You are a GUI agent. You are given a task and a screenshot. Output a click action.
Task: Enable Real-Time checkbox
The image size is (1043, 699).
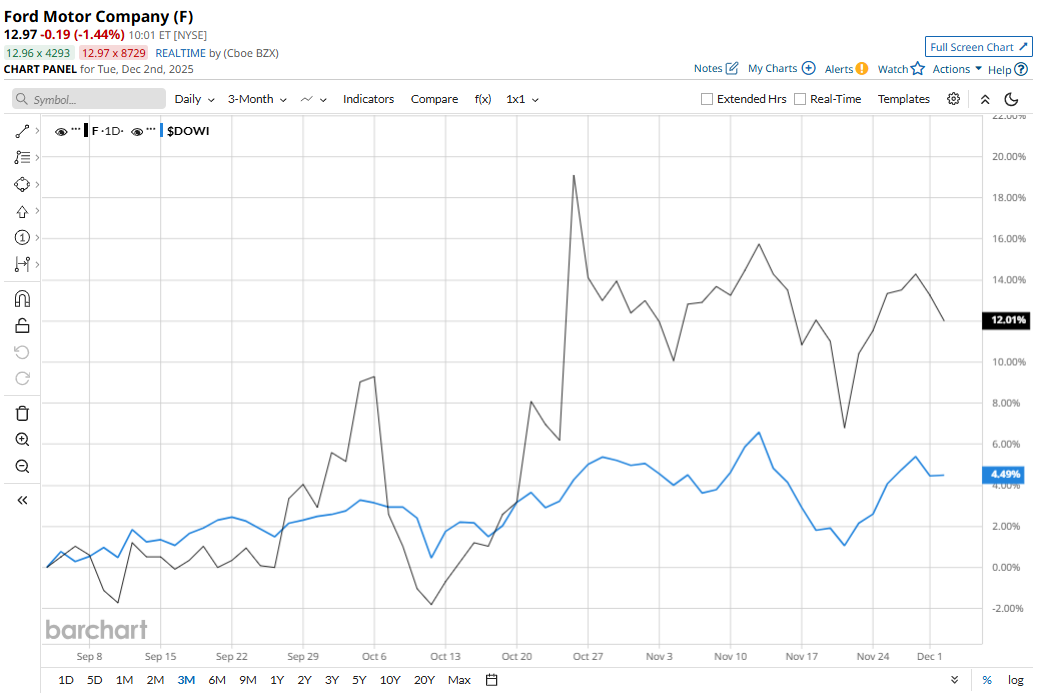(x=800, y=99)
